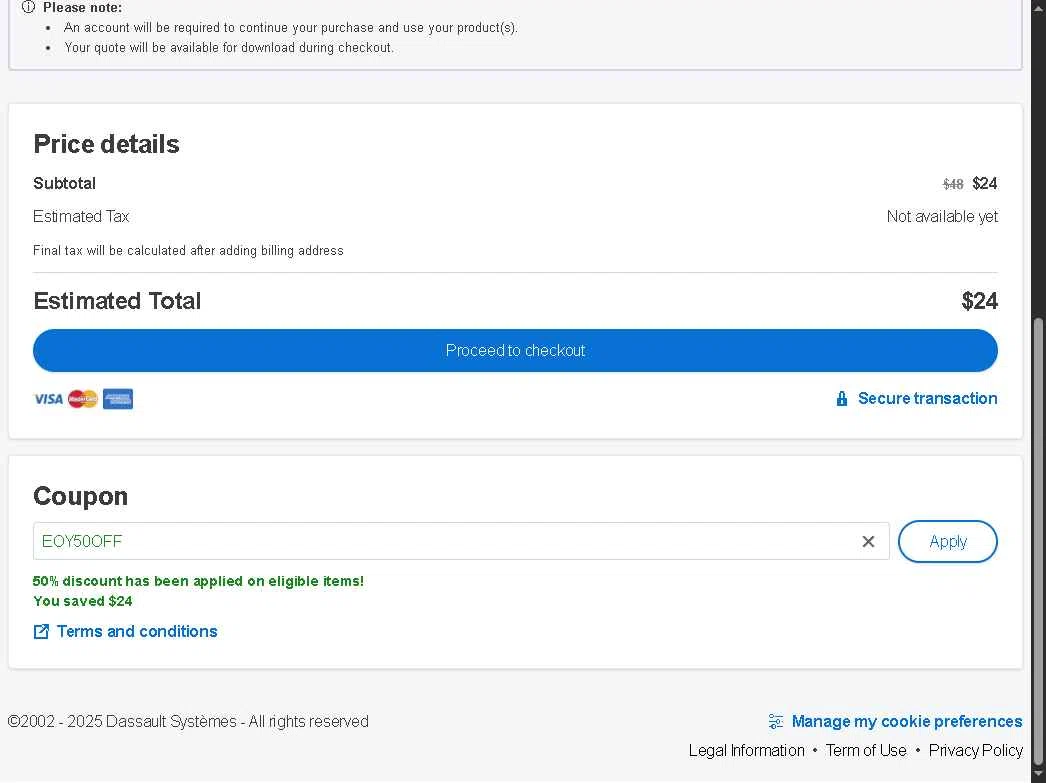
Task: Open the Term of Use link
Action: click(x=866, y=750)
